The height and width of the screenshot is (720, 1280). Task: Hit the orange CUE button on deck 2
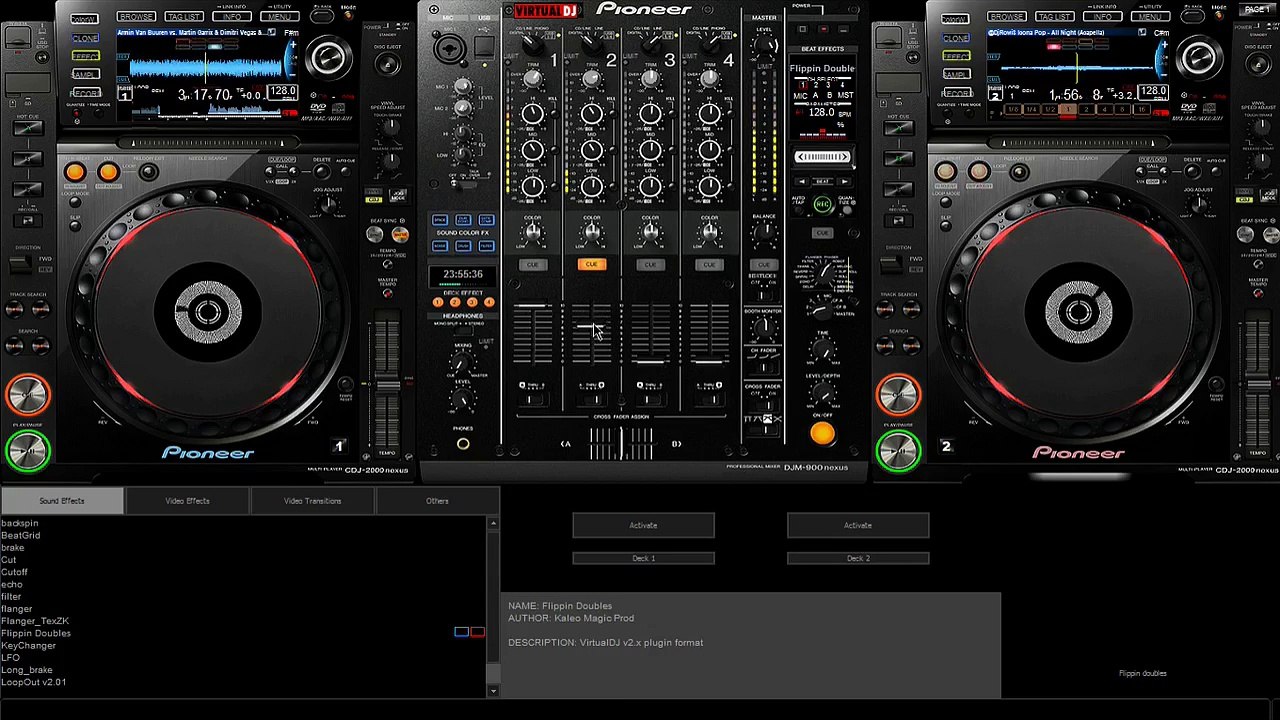pyautogui.click(x=898, y=395)
